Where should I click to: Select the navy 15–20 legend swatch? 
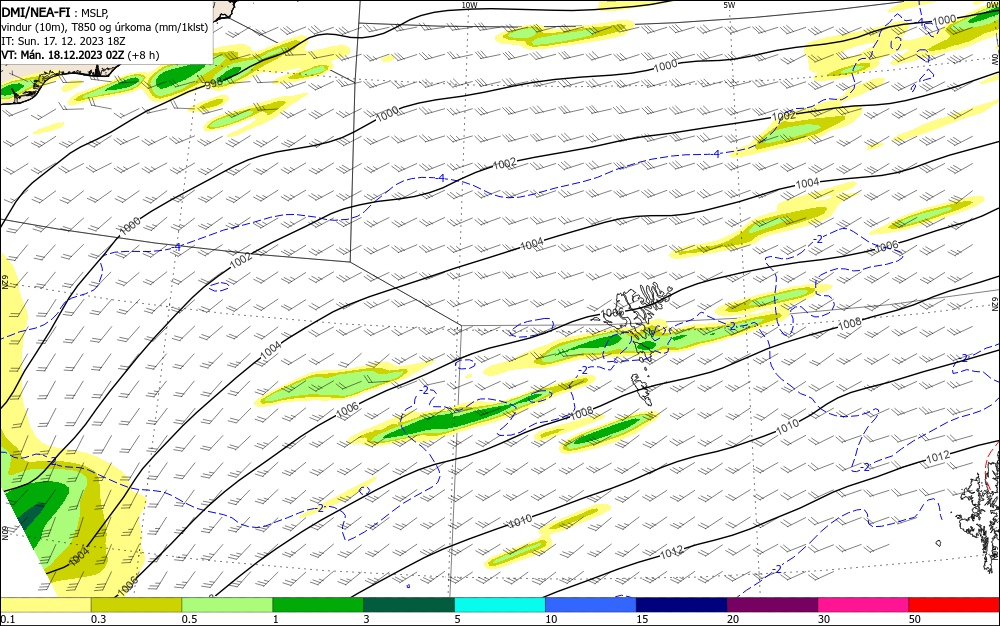pos(682,605)
